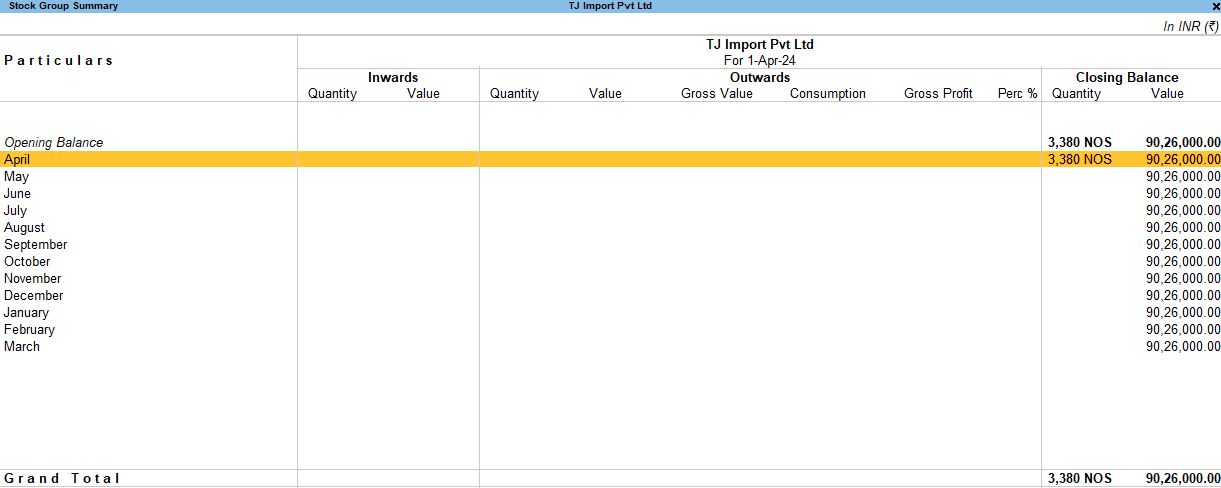Click the Closing Balance Value sub-header
Screen dimensions: 1221x488
tap(1167, 93)
